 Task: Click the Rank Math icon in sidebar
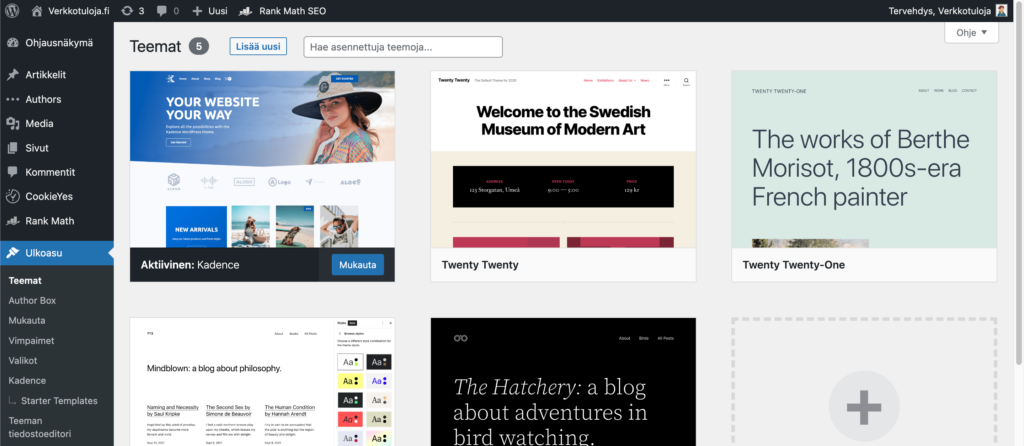[12, 221]
